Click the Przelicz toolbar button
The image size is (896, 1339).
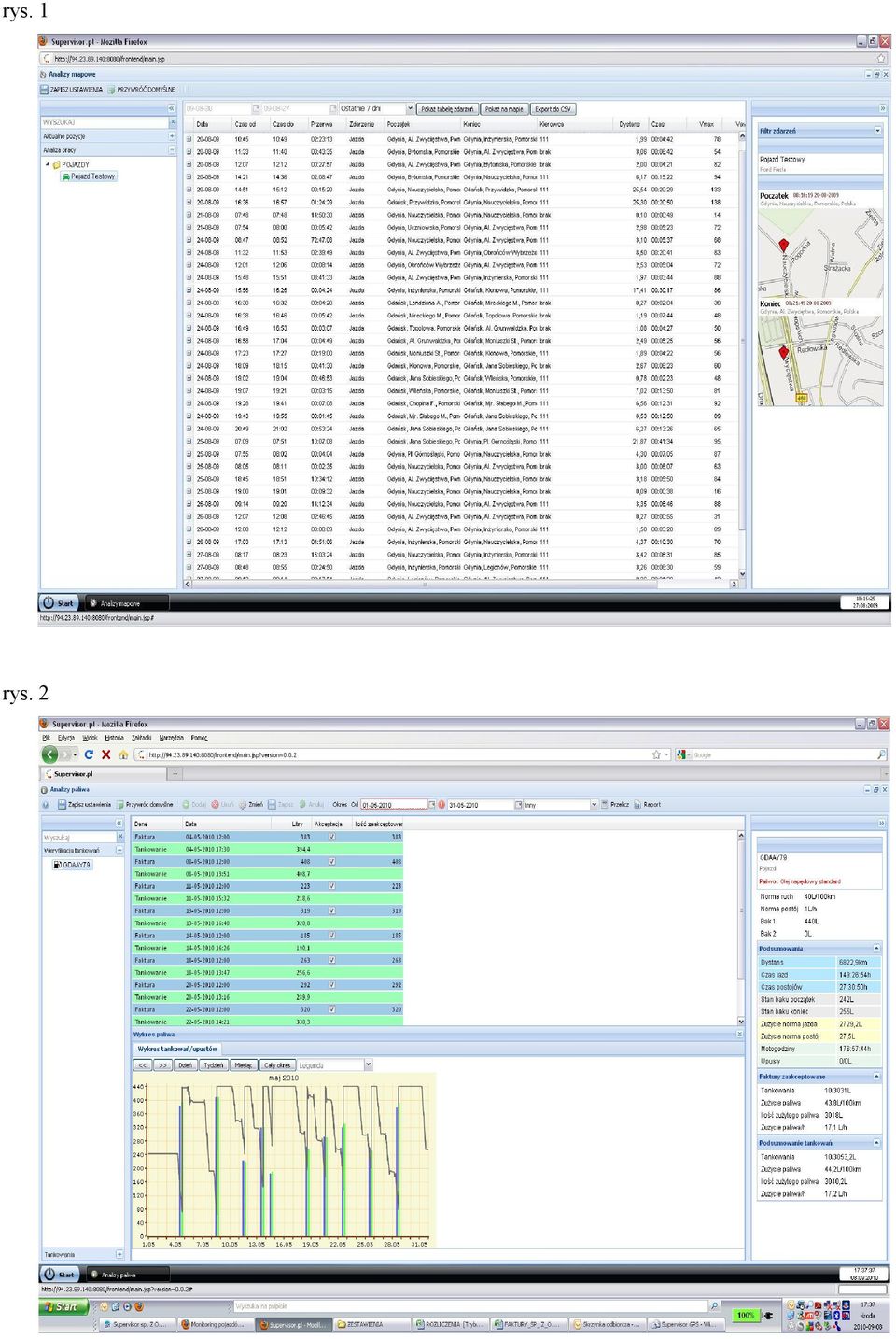(616, 805)
